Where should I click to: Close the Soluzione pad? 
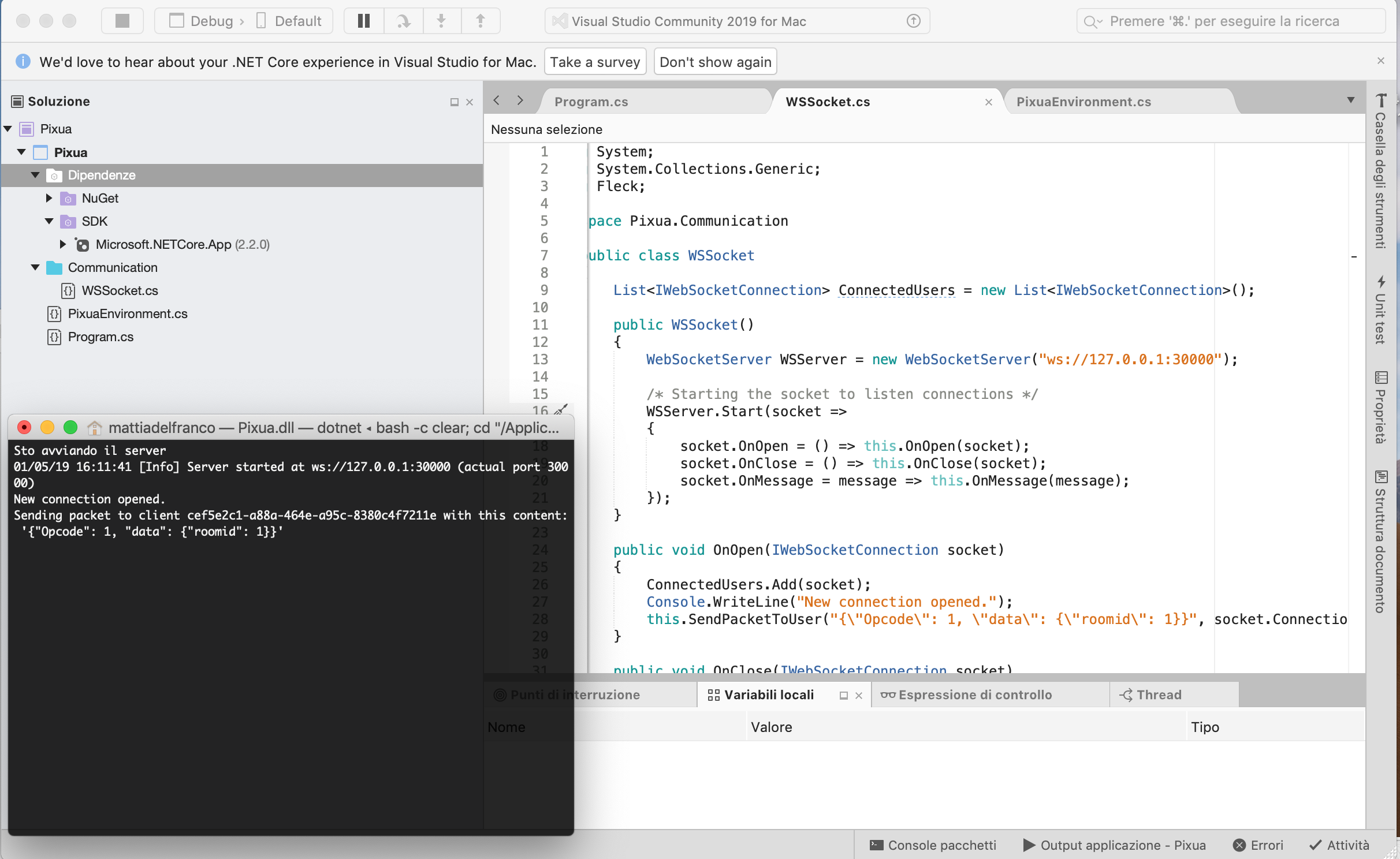coord(470,102)
